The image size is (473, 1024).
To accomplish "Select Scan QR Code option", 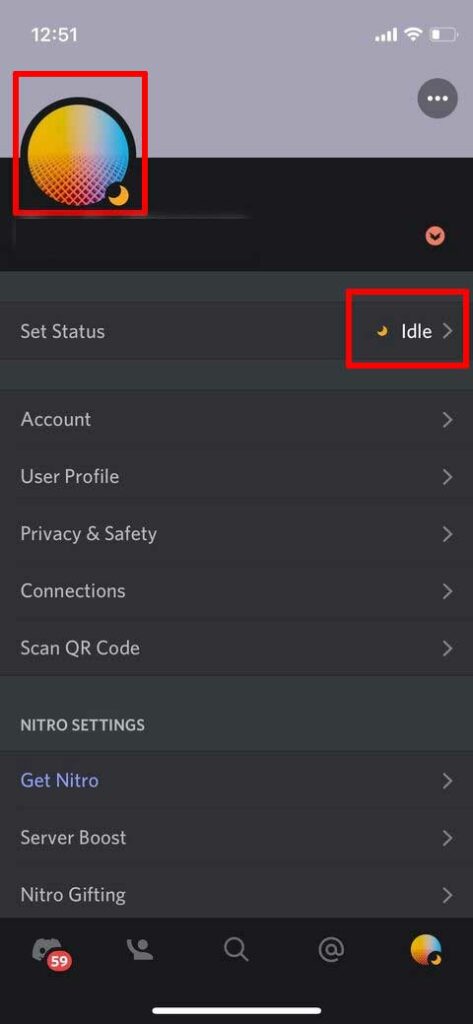I will click(x=236, y=648).
